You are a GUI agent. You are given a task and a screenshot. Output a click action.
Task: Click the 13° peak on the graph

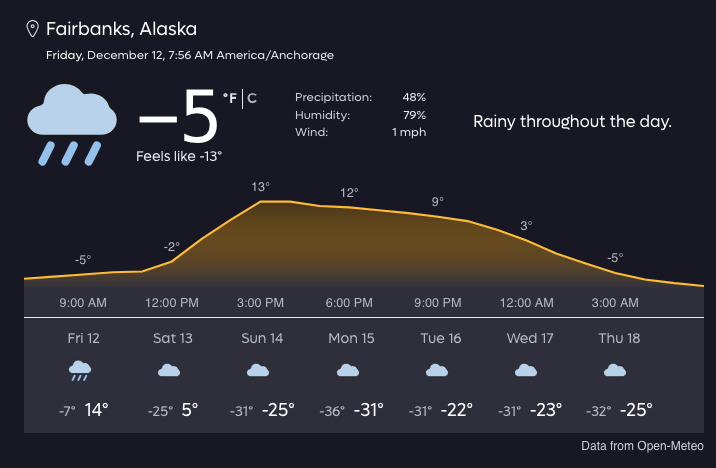click(262, 187)
